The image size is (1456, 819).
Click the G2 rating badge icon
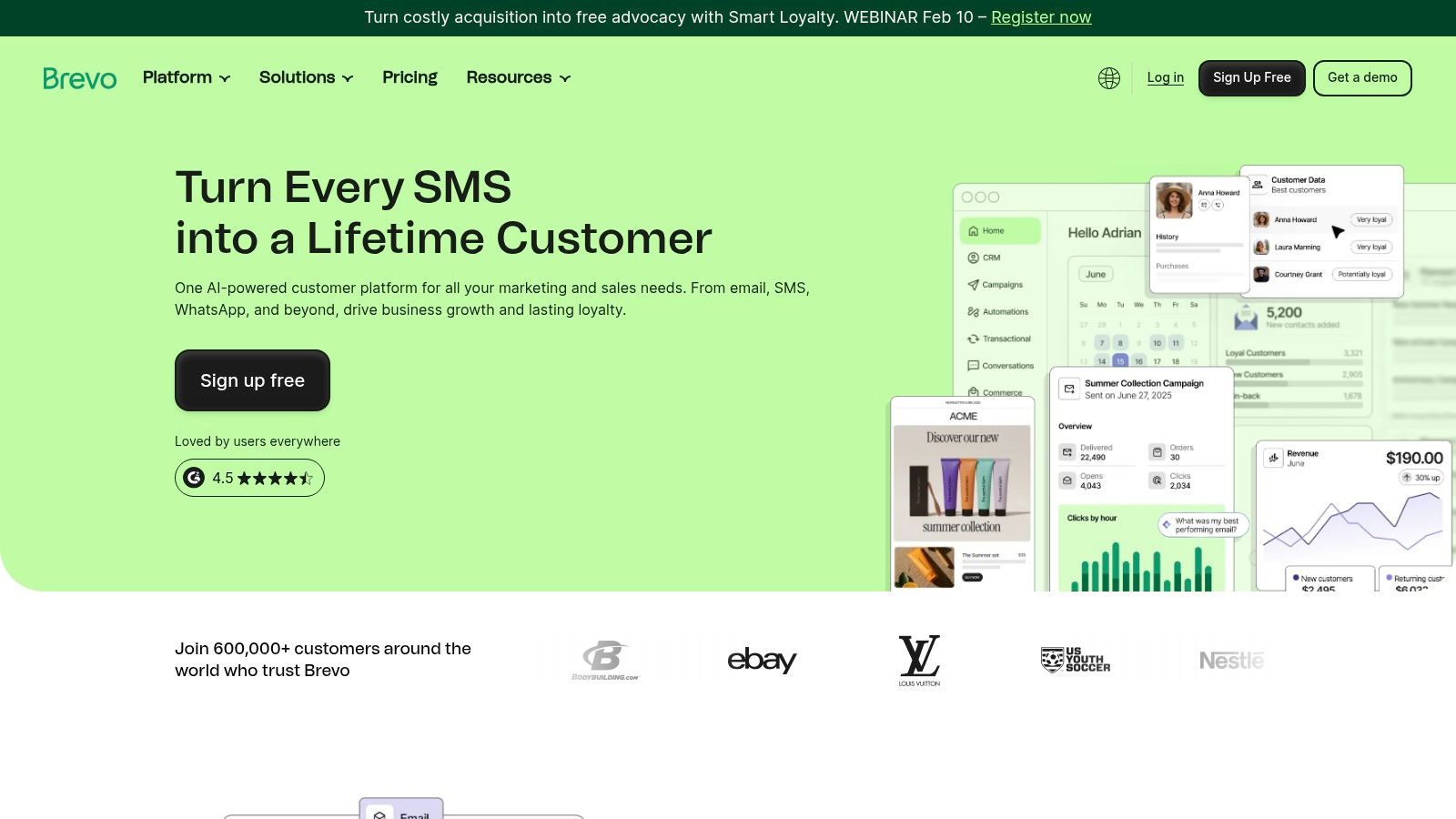click(194, 478)
